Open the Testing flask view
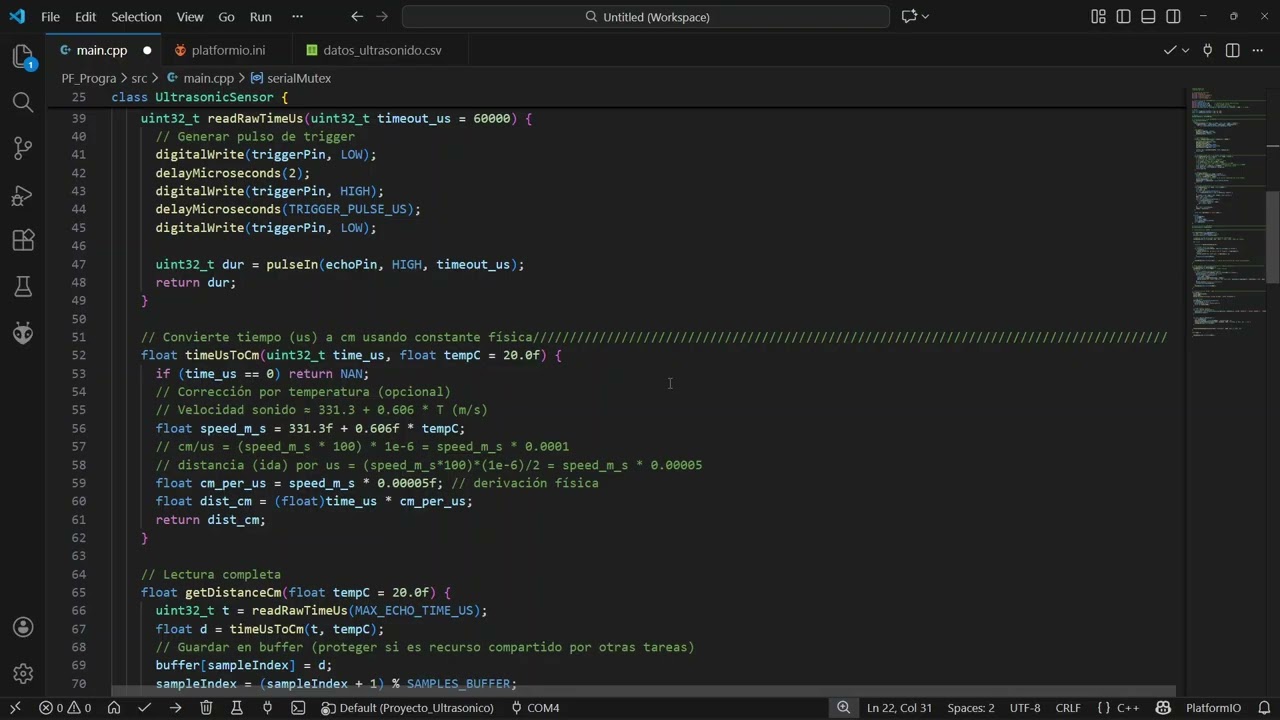 click(x=23, y=287)
